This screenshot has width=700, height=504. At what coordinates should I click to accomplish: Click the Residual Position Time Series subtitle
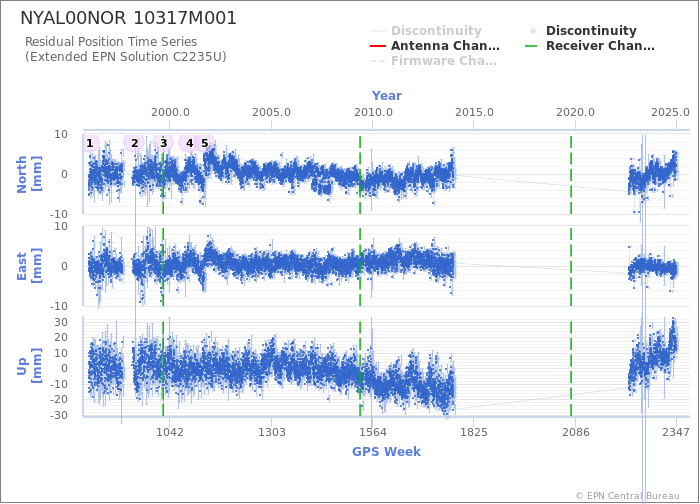click(111, 42)
